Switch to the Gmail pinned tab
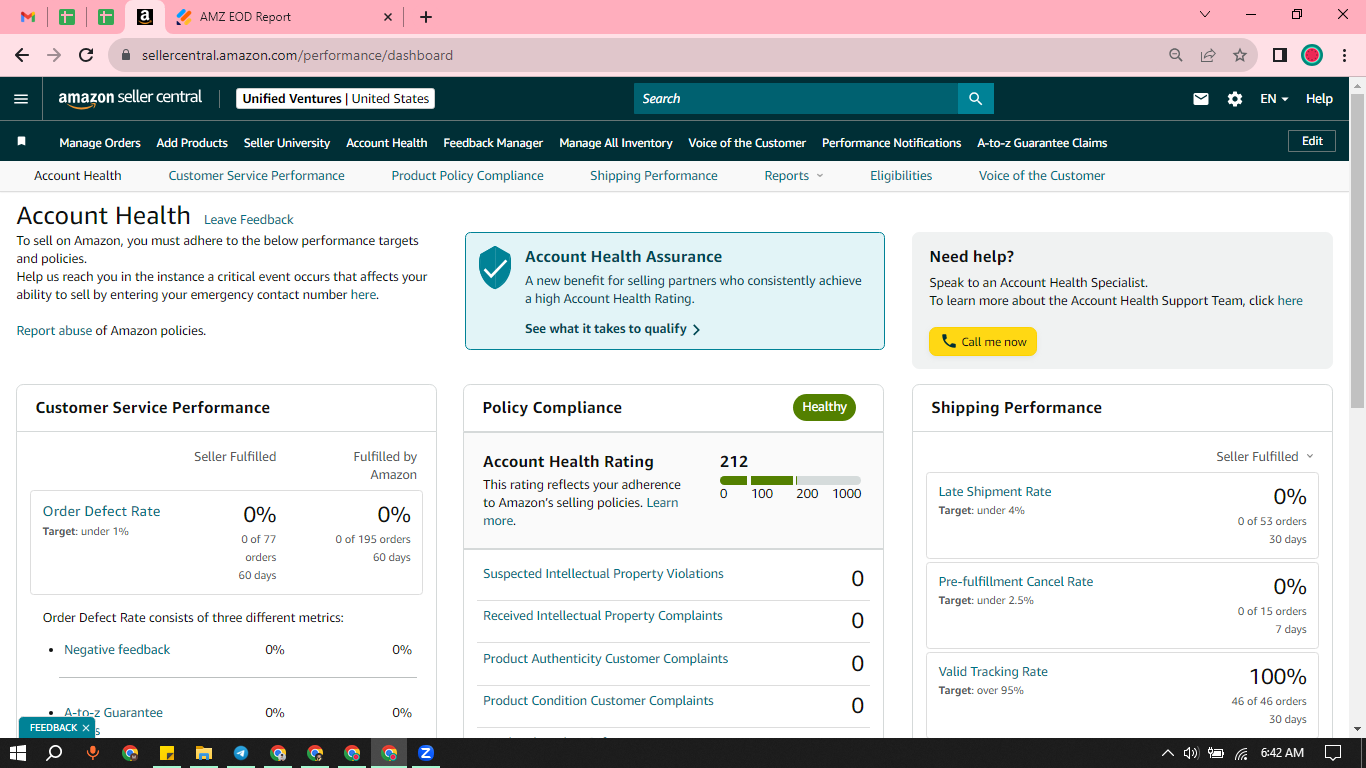This screenshot has height=768, width=1366. 28,17
